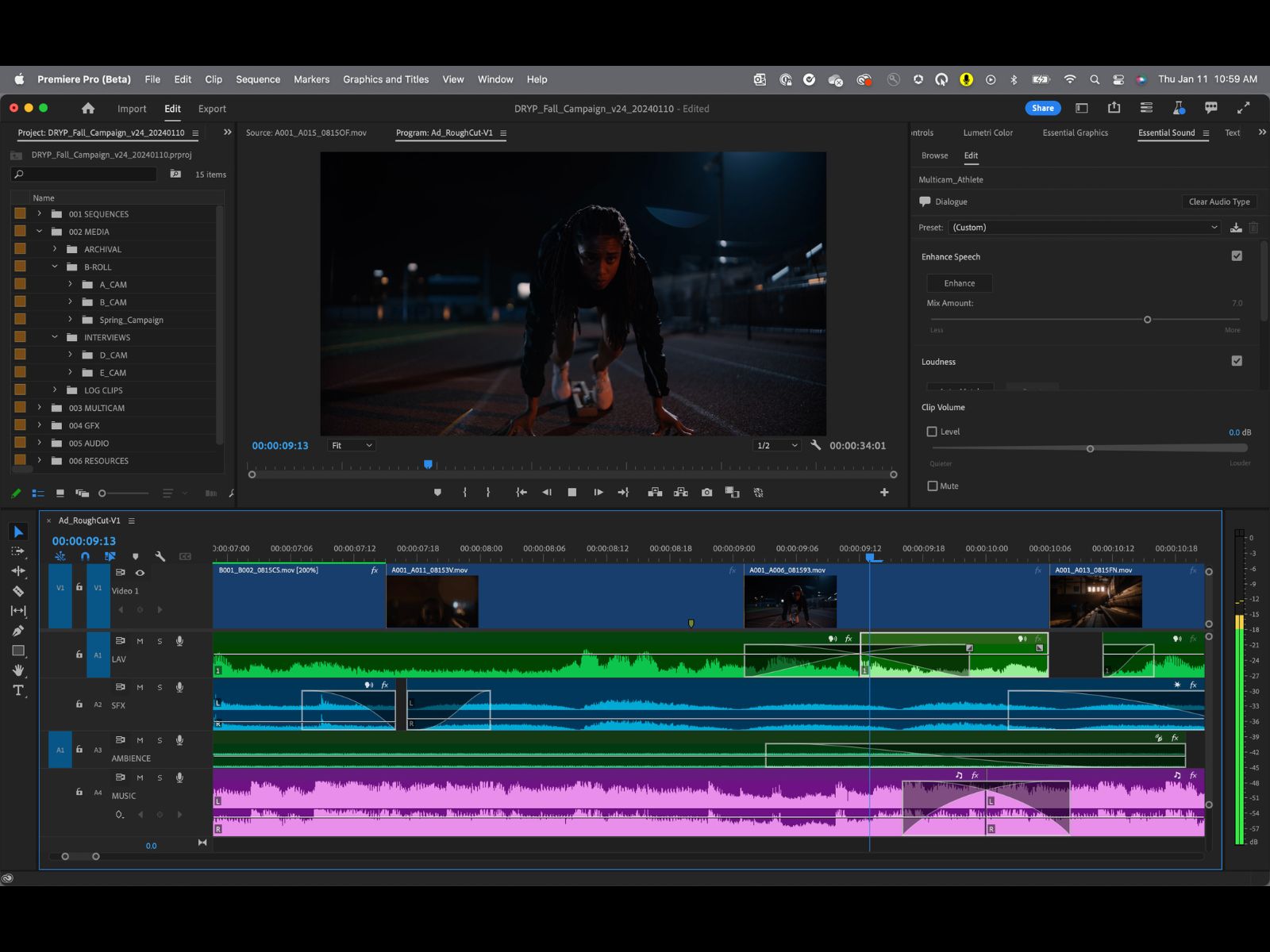
Task: Click the Clear Audio Type button
Action: (1218, 202)
